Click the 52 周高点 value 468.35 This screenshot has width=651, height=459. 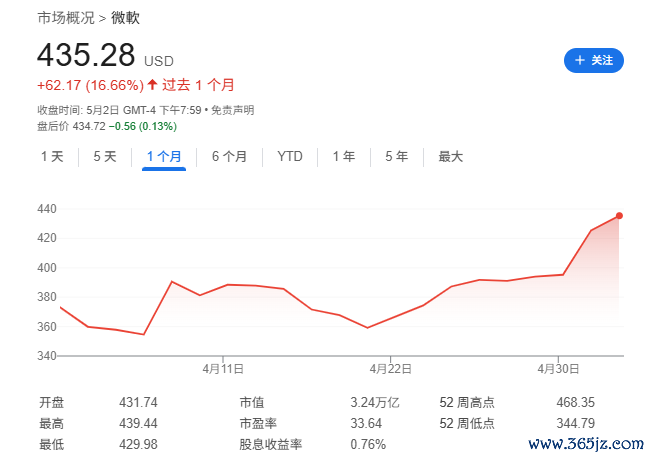[x=575, y=402]
